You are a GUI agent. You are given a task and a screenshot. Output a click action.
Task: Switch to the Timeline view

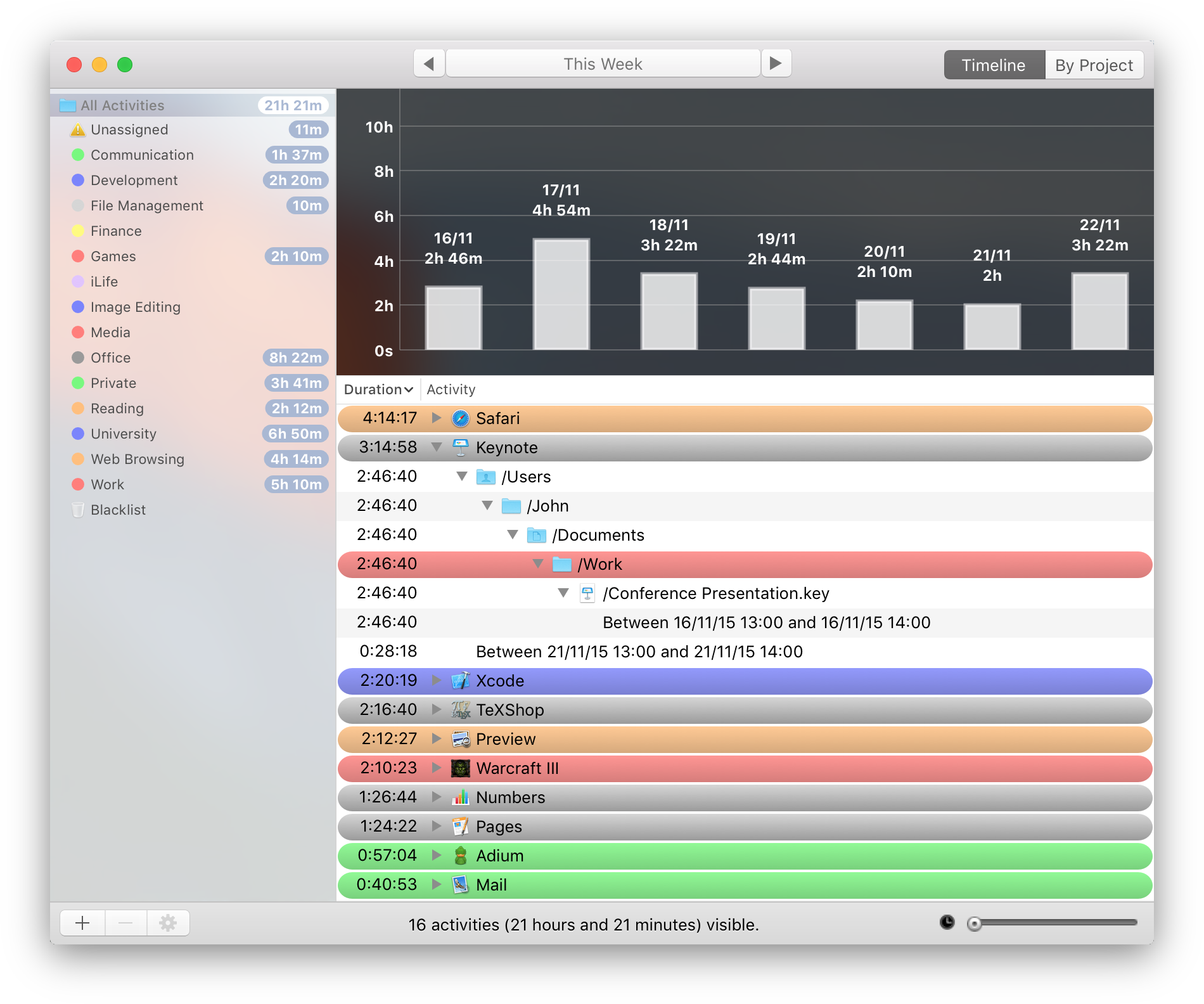tap(994, 65)
